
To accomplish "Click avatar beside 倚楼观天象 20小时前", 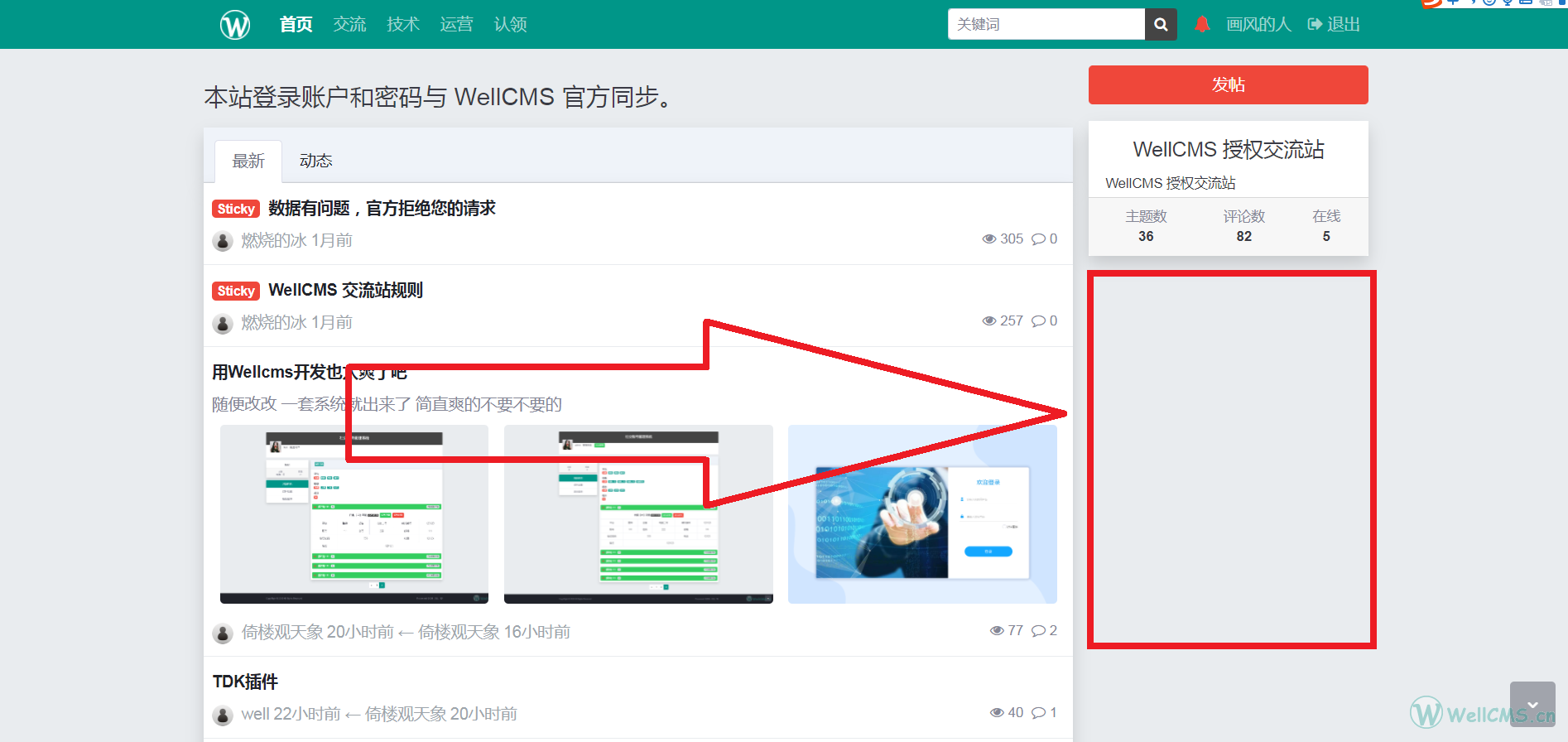I will (222, 633).
